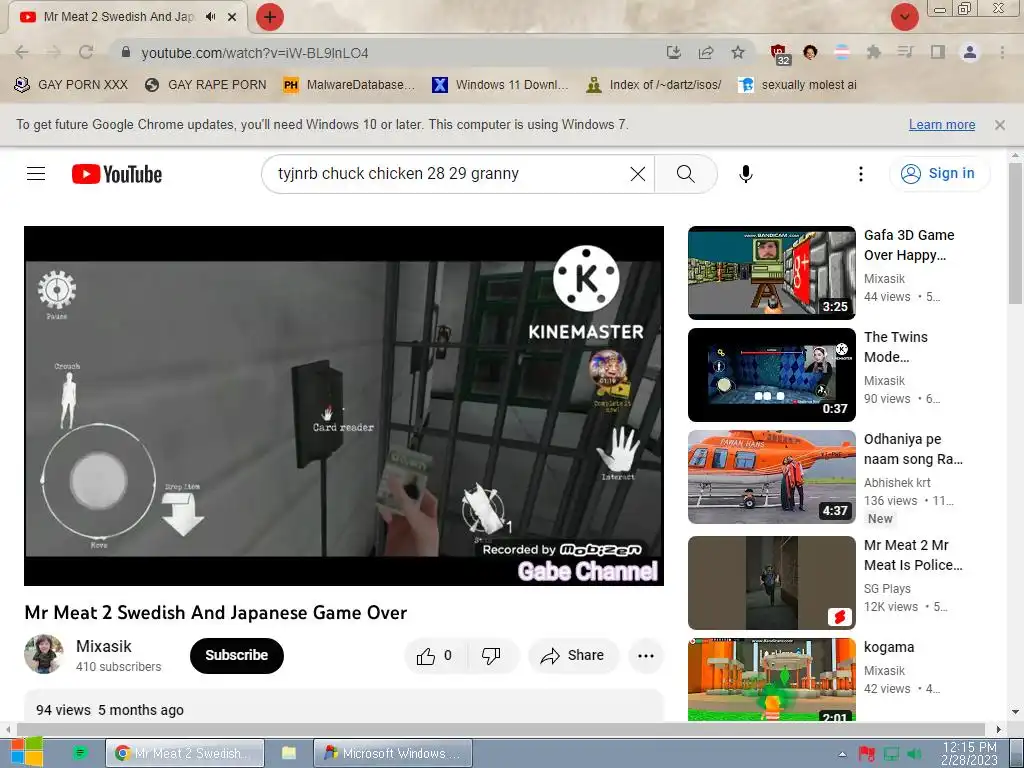Share the Mr Meat 2 video
The height and width of the screenshot is (768, 1024).
(573, 656)
